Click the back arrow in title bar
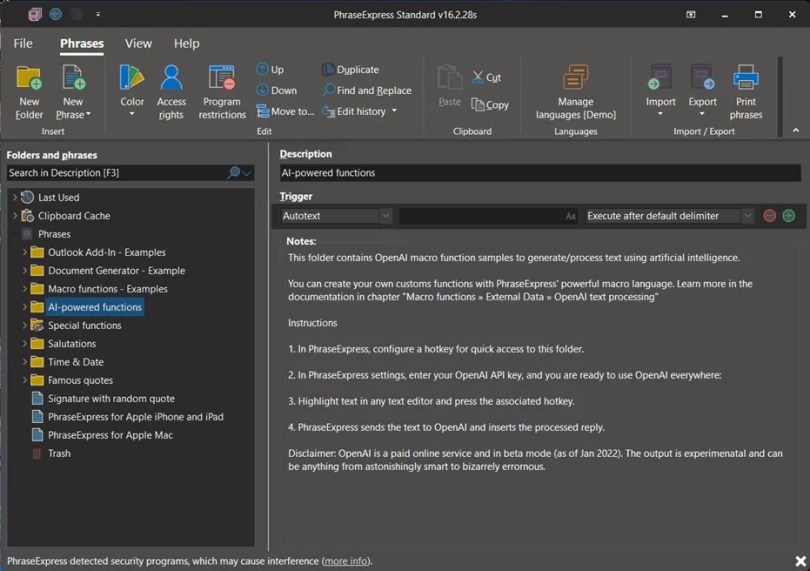The width and height of the screenshot is (810, 571). (x=56, y=14)
